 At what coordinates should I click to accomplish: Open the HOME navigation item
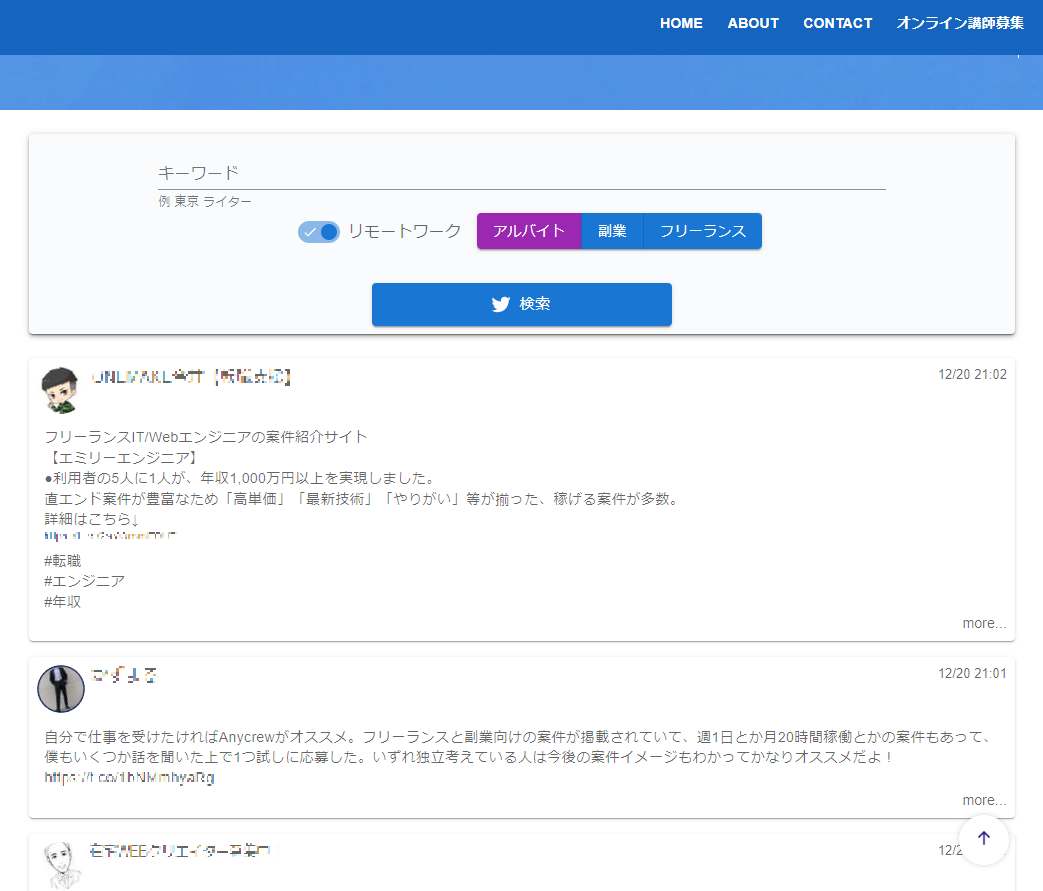(x=681, y=23)
